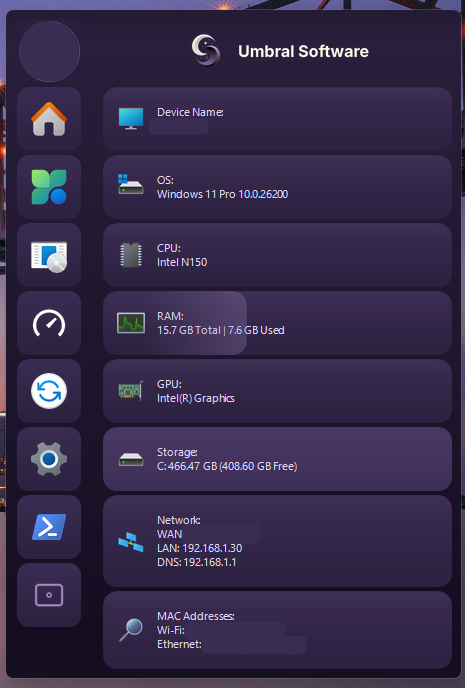Click the Network heading
Viewport: 465px width, 688px height.
179,520
